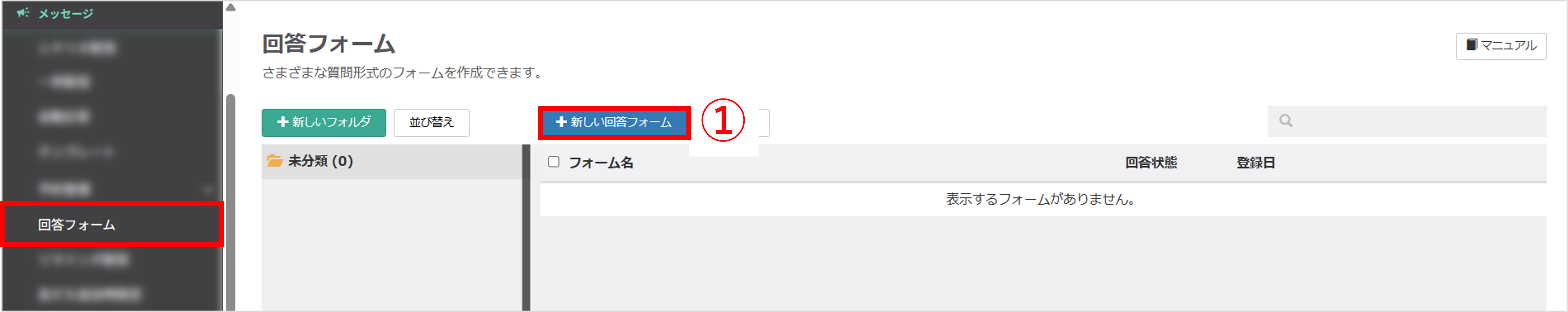1568x312 pixels.
Task: Click the book icon on the マニュアル button
Action: coord(1471,45)
